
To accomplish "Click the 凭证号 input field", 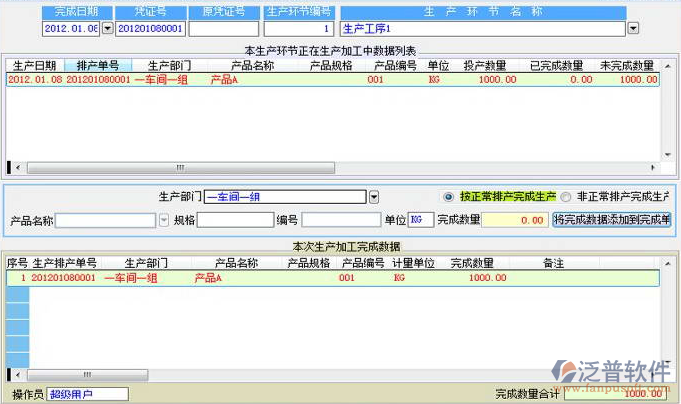I will 150,28.
